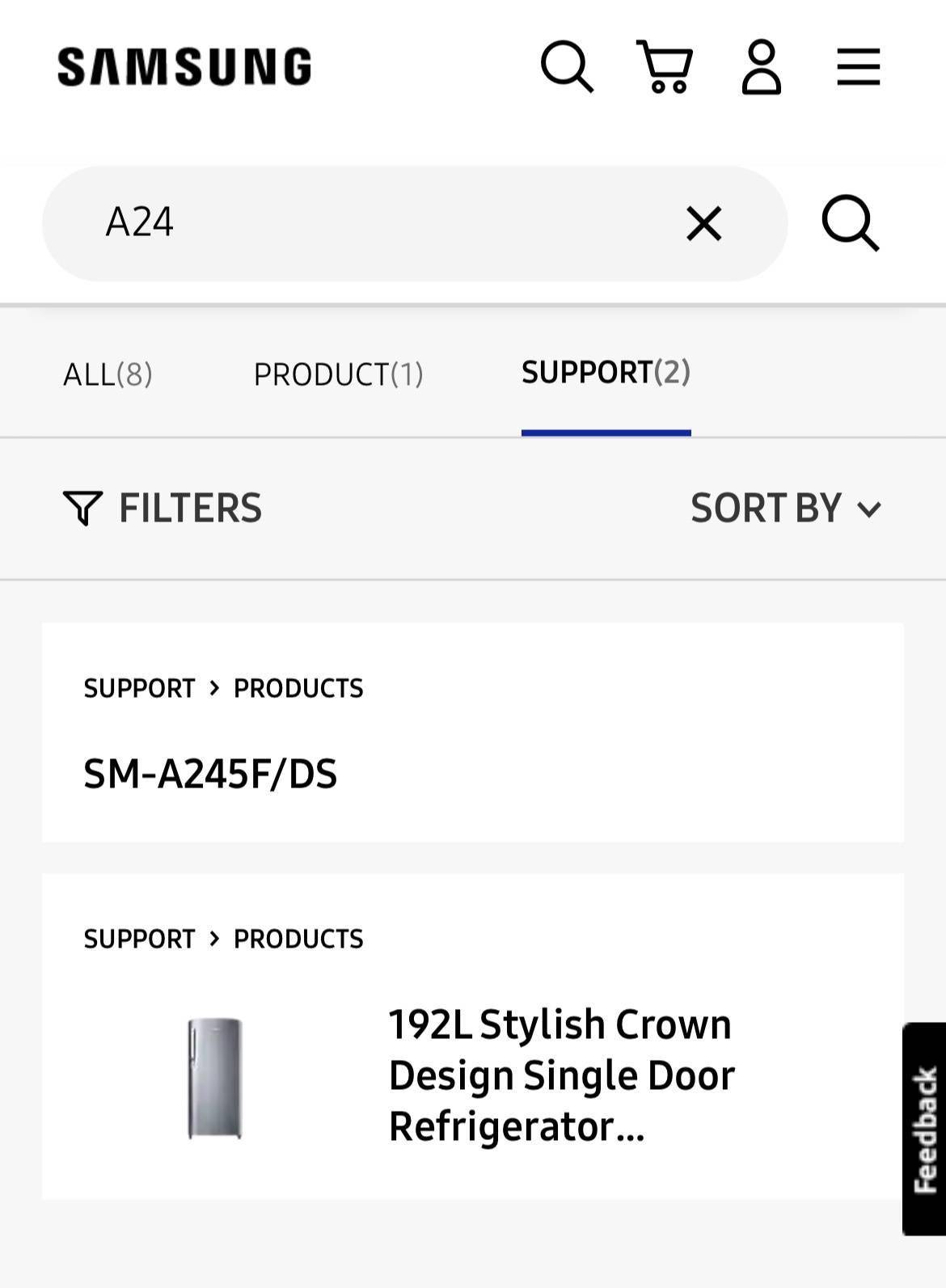The height and width of the screenshot is (1288, 946).
Task: Open the user account icon
Action: (x=762, y=66)
